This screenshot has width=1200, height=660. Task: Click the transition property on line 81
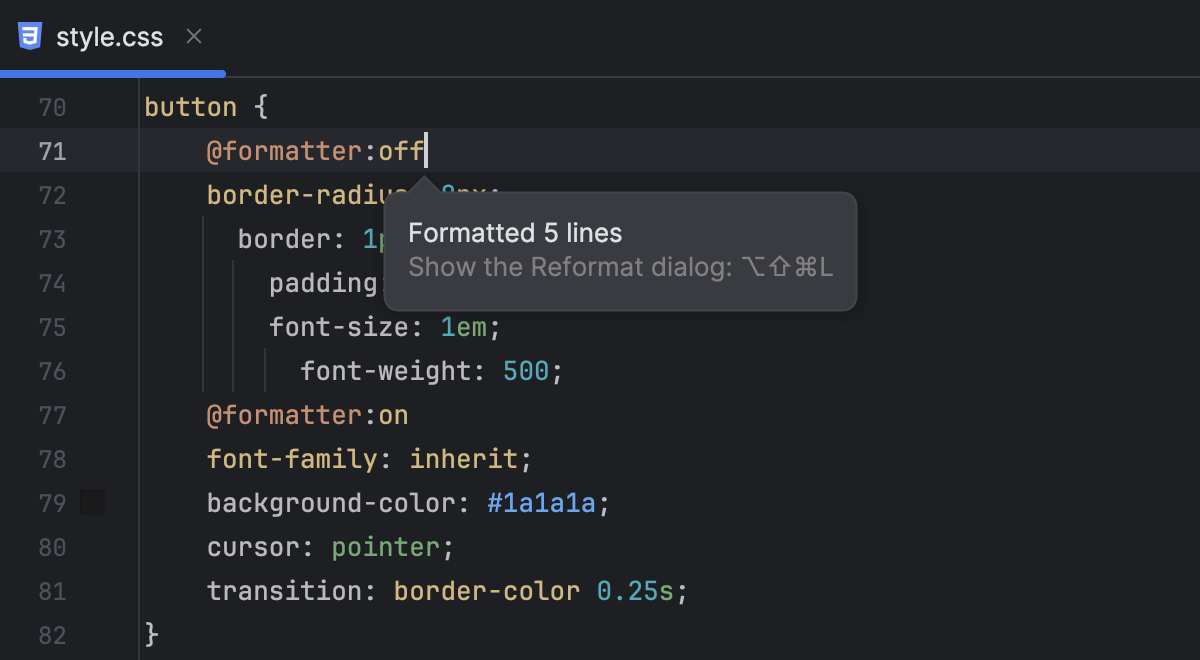point(271,590)
